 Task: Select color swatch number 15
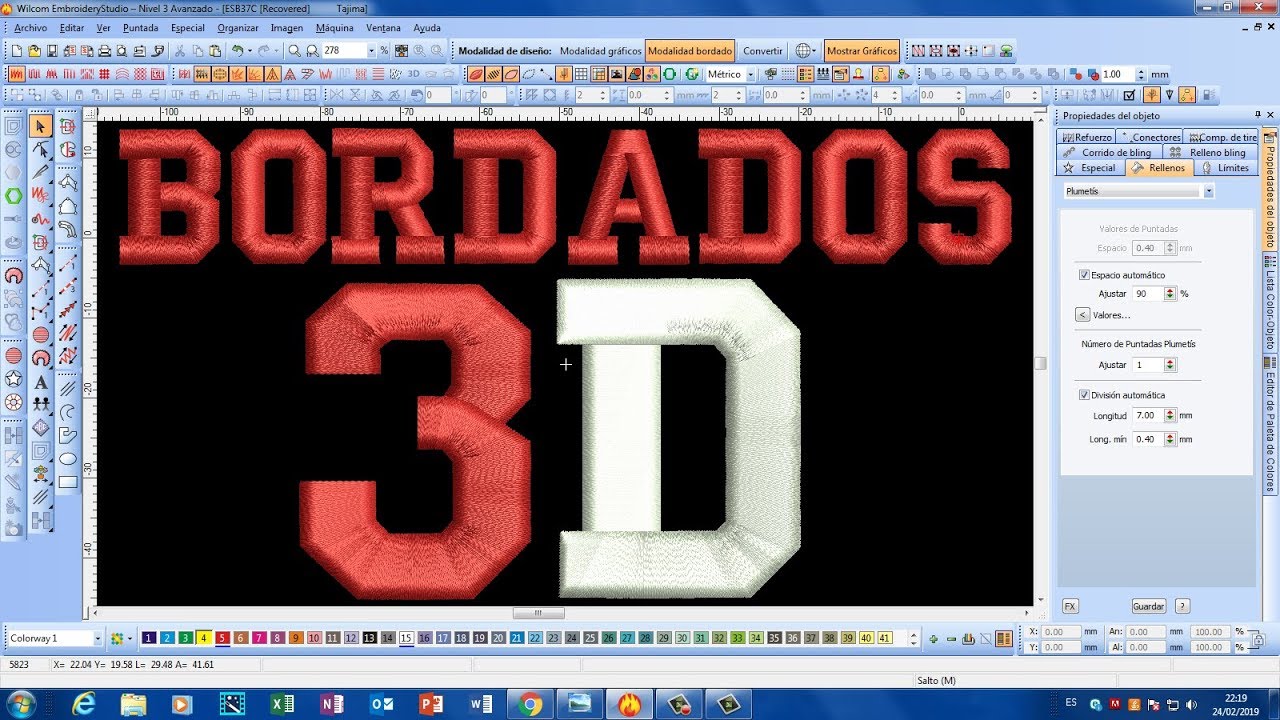(406, 638)
